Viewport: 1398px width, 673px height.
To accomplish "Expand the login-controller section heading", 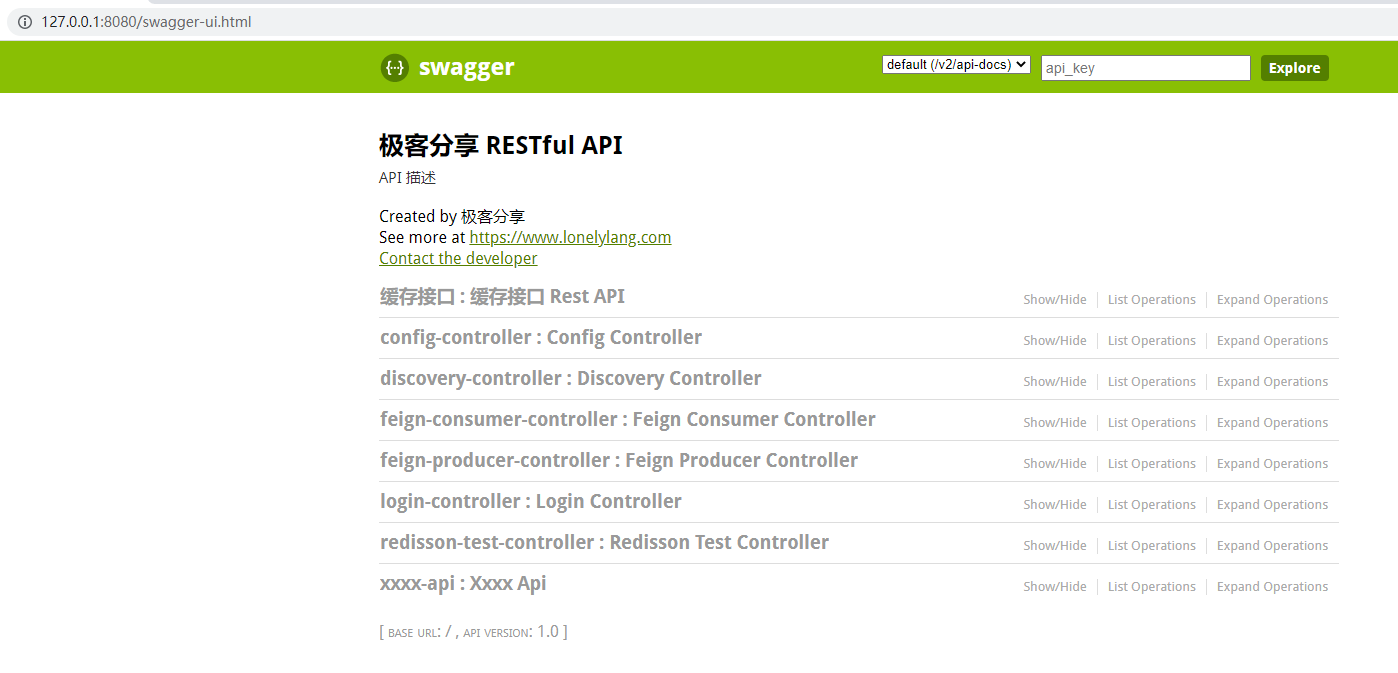I will tap(531, 502).
